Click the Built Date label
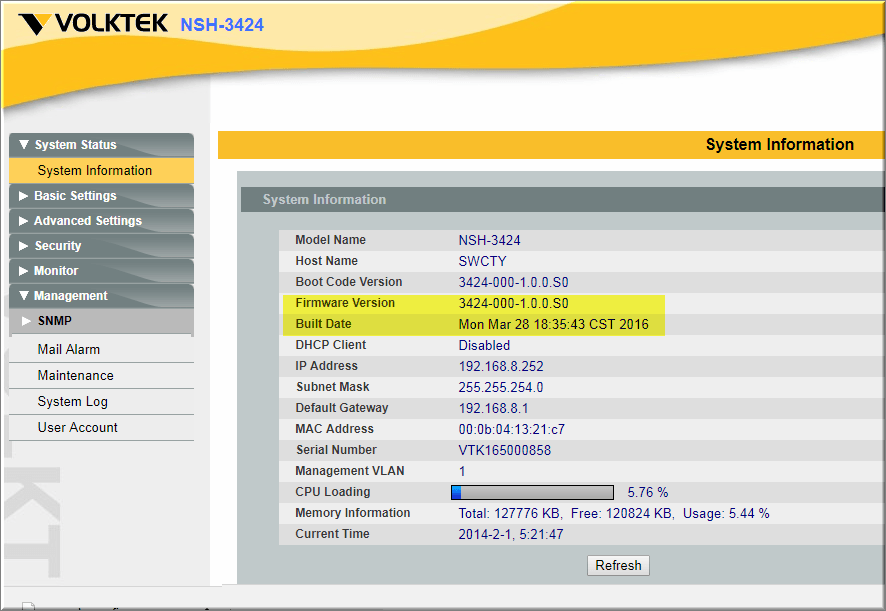The height and width of the screenshot is (611, 886). (x=323, y=323)
